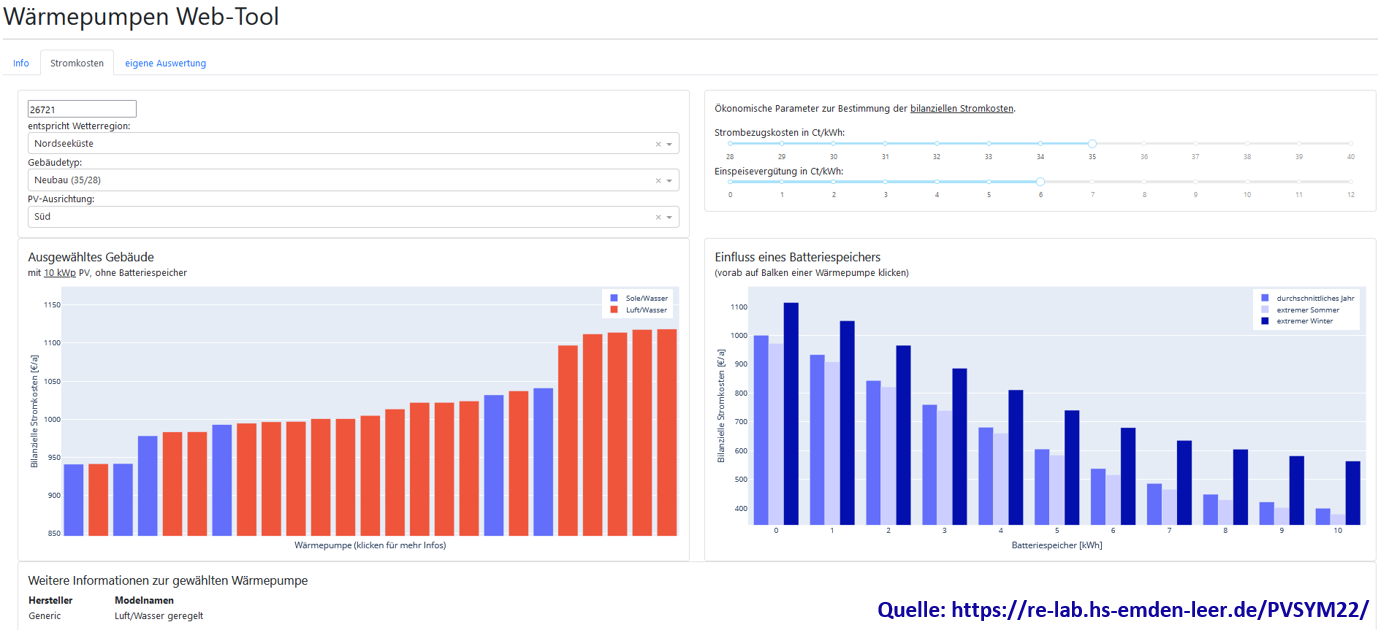
Task: Click the Einspeisevergütung slider handle at 6
Action: tap(1040, 182)
